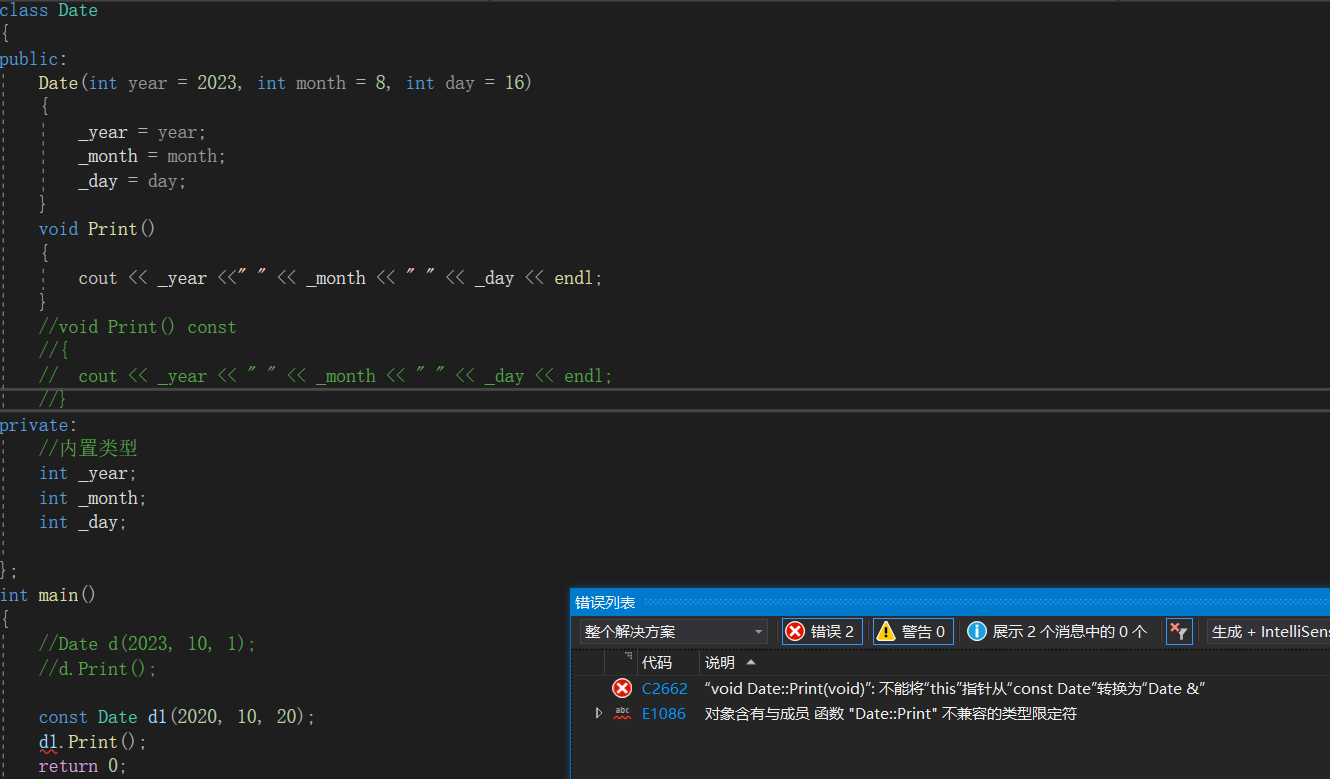Click the //Date d(2023, 10, 1); comment

(147, 644)
